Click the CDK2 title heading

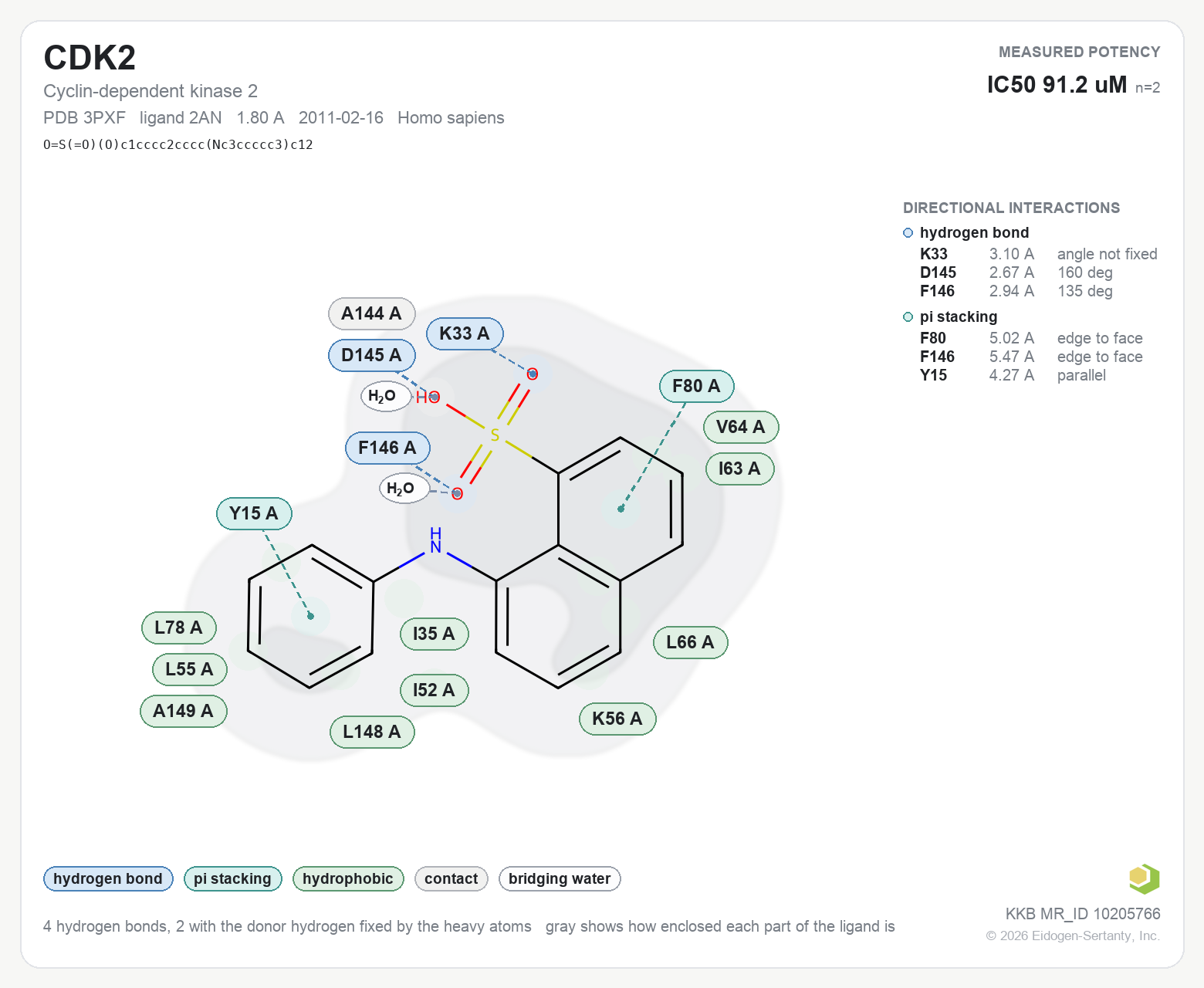(x=90, y=58)
